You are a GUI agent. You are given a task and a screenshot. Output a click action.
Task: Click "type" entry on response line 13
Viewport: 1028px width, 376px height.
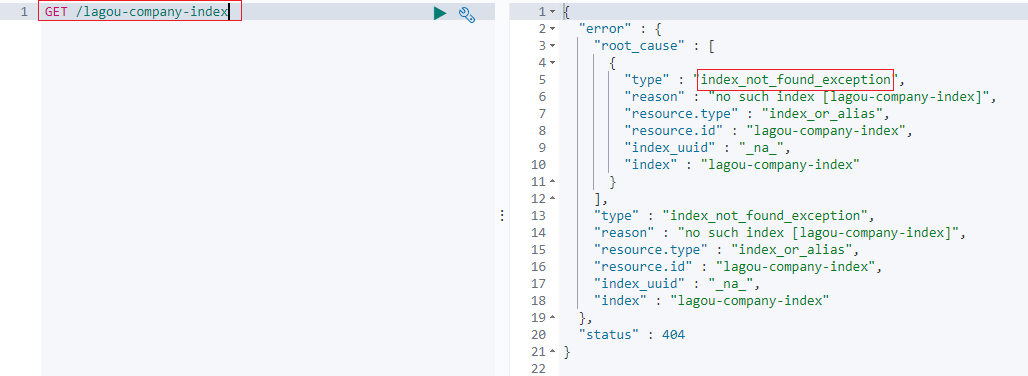coord(734,216)
